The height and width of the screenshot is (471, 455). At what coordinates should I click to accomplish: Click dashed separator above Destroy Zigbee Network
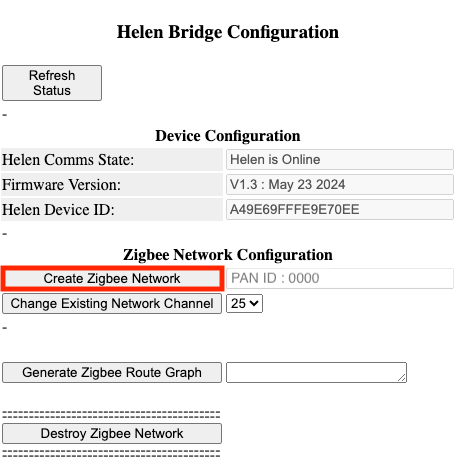[x=111, y=415]
